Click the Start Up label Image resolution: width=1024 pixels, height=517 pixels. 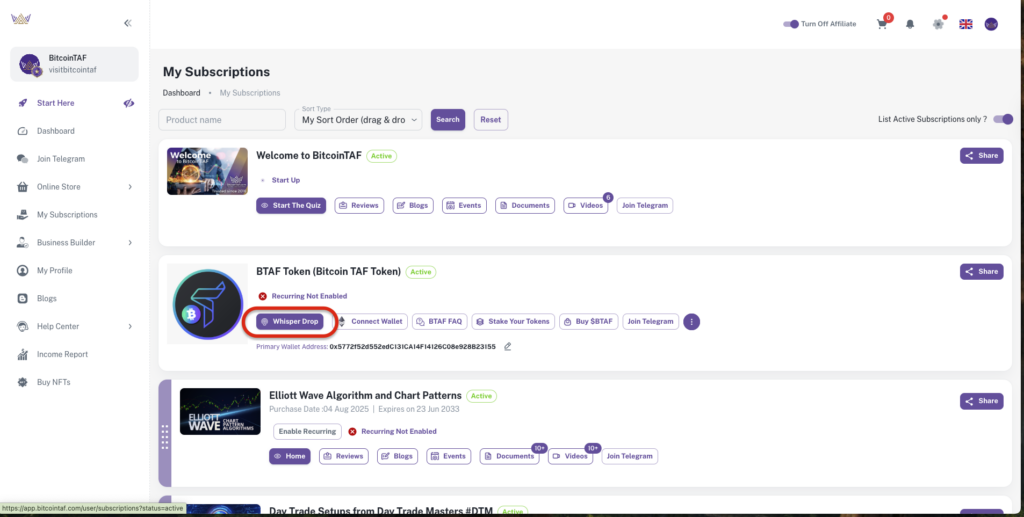[285, 180]
